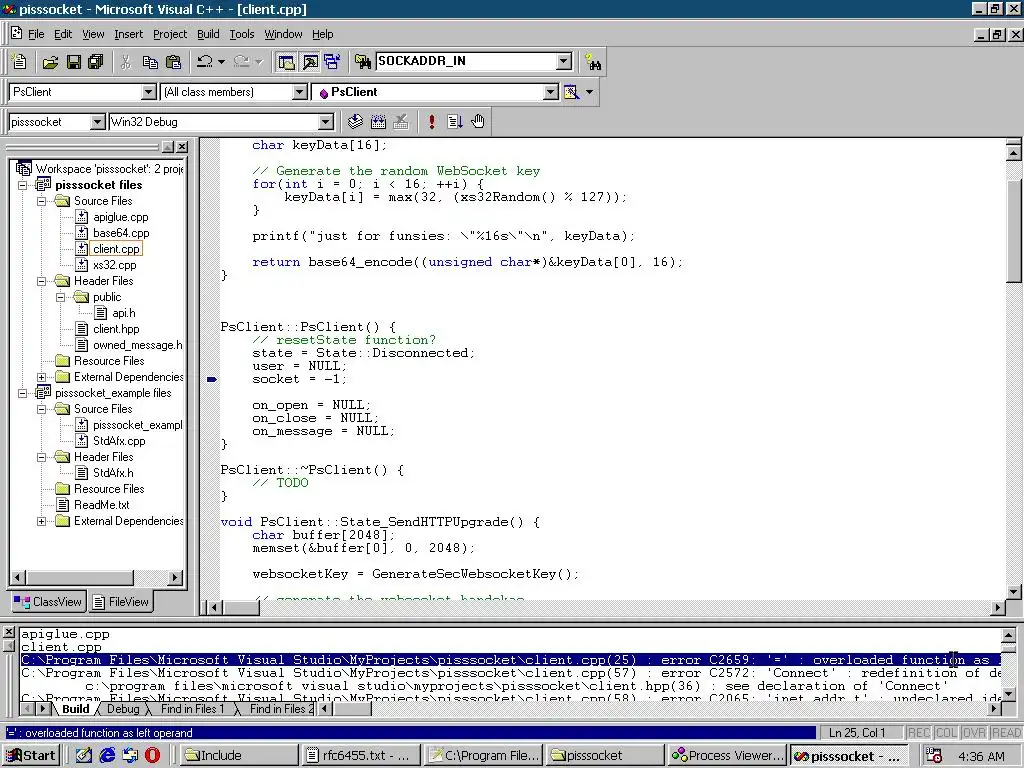Expand pisssocket files External Dependencies node
Viewport: 1024px width, 768px height.
click(x=41, y=377)
